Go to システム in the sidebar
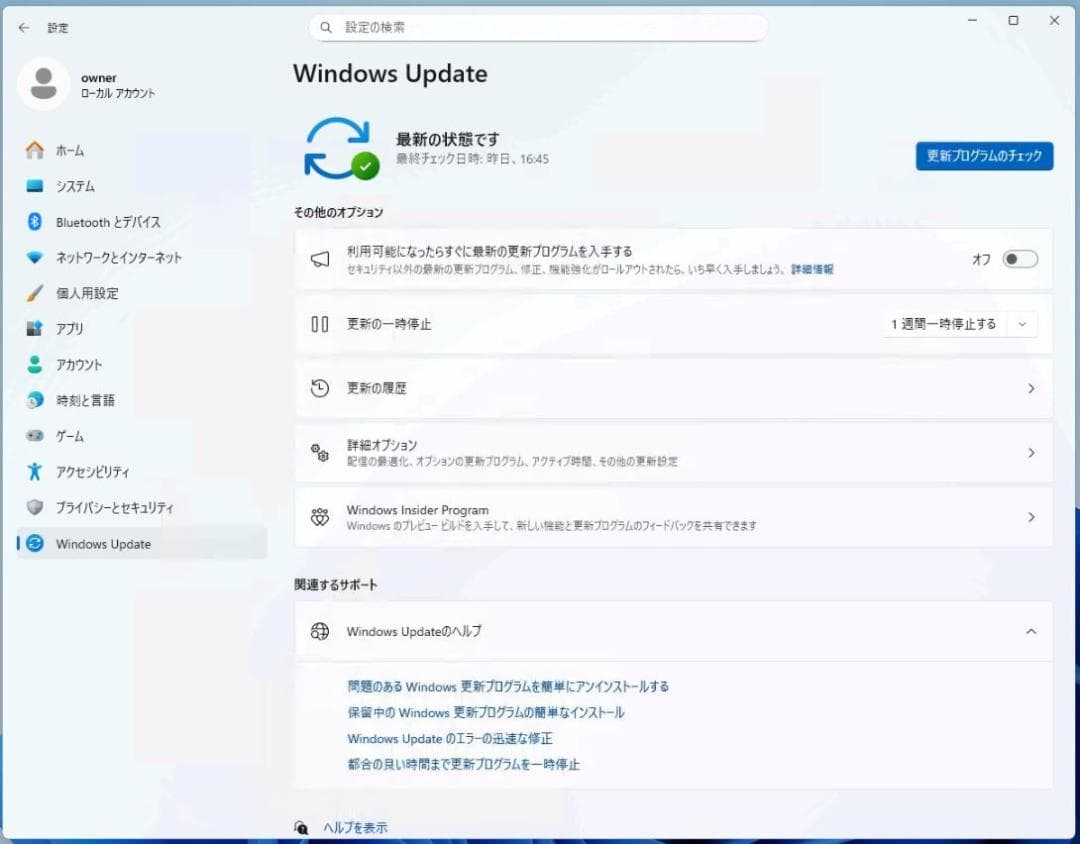This screenshot has width=1080, height=844. [x=75, y=186]
